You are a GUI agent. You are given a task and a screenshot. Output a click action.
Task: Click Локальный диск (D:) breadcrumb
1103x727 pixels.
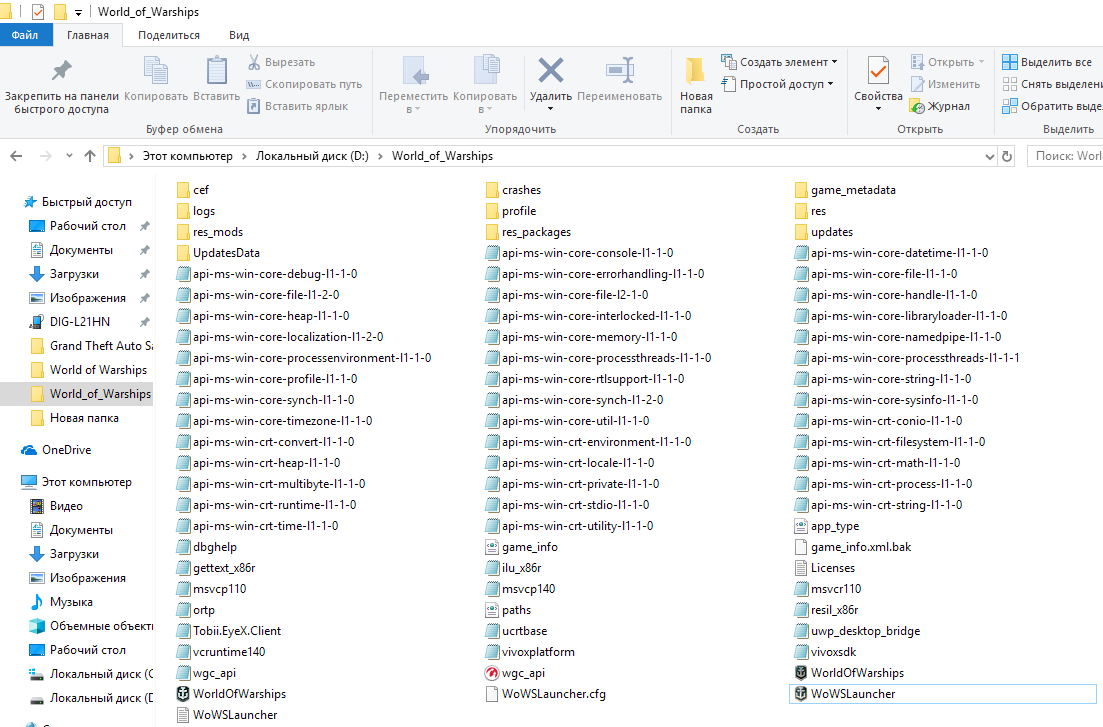tap(312, 156)
